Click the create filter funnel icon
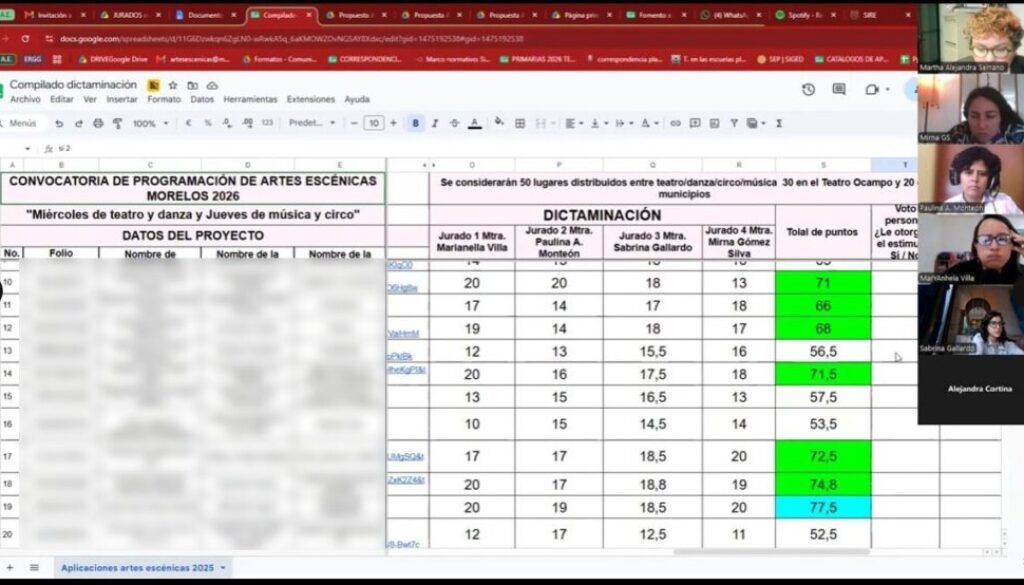1024x585 pixels. click(734, 123)
